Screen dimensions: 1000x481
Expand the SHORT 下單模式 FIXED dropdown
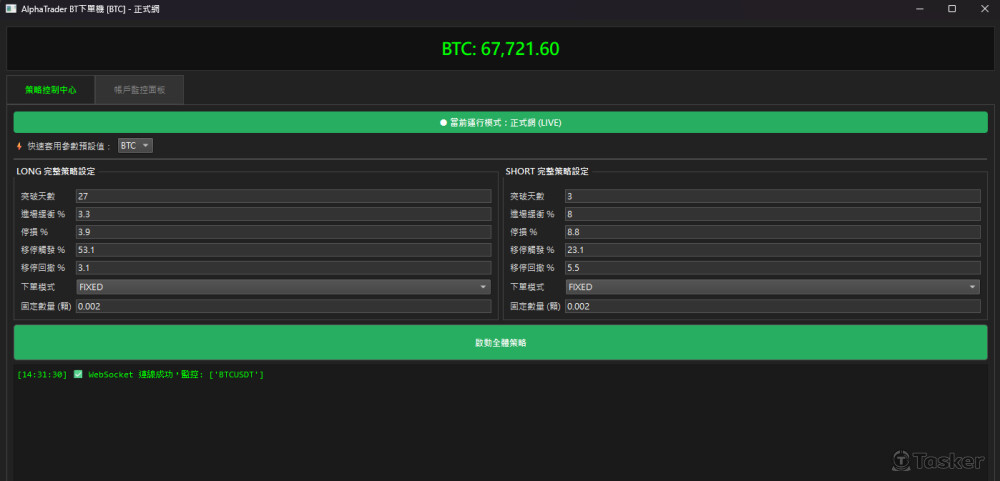point(772,287)
